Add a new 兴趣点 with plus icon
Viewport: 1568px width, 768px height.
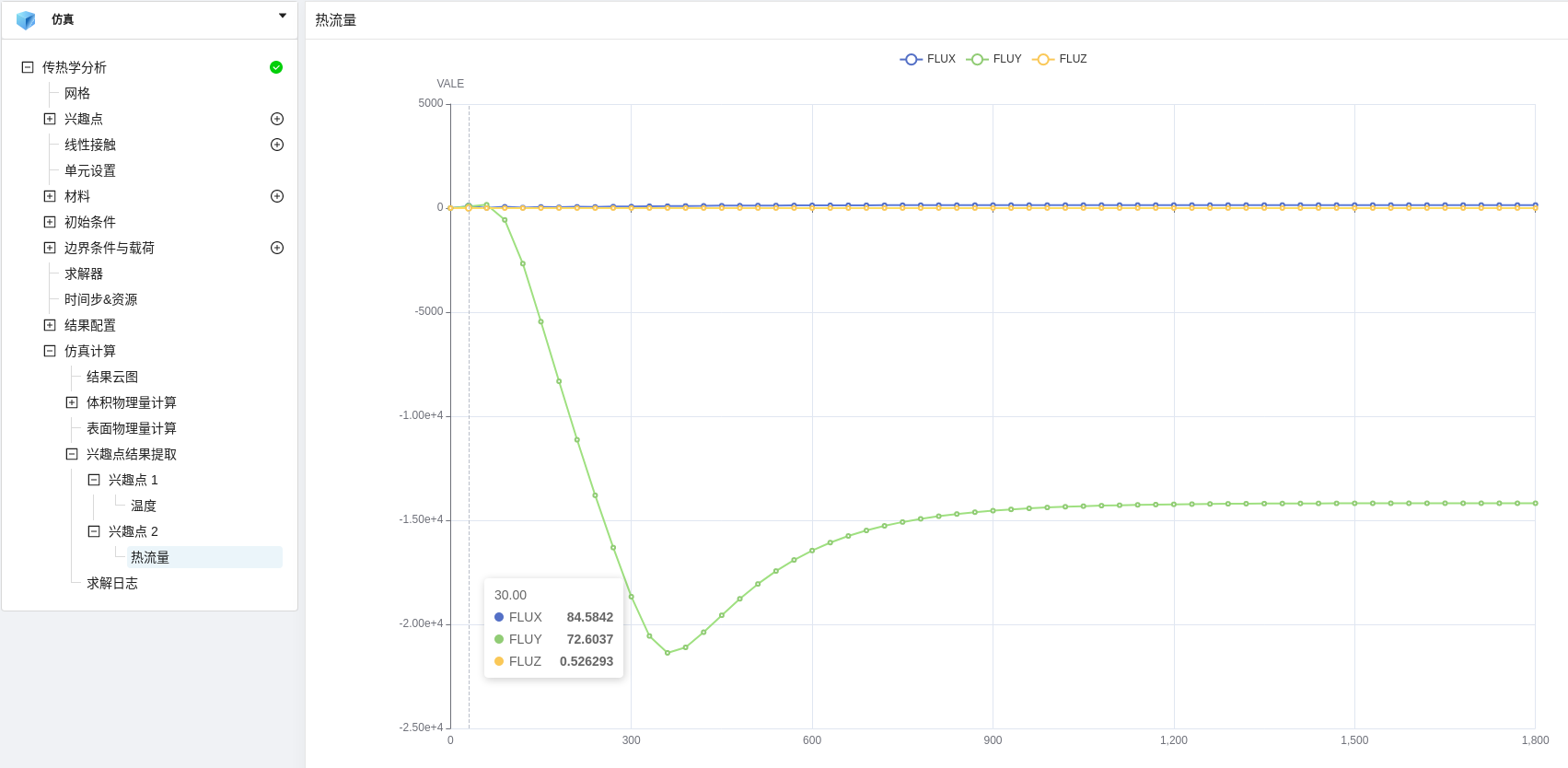[x=277, y=119]
